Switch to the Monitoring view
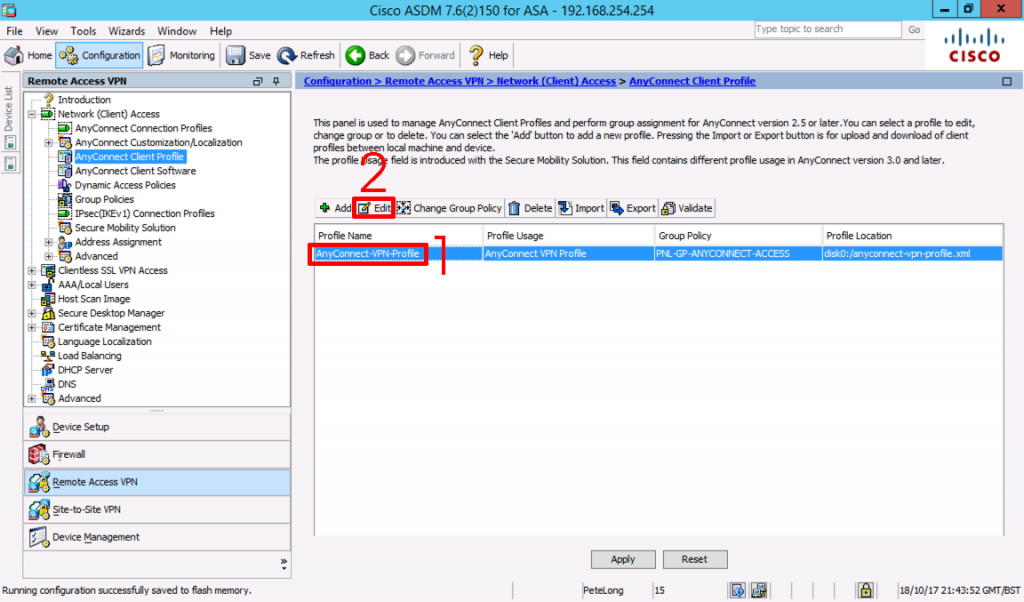 (182, 55)
